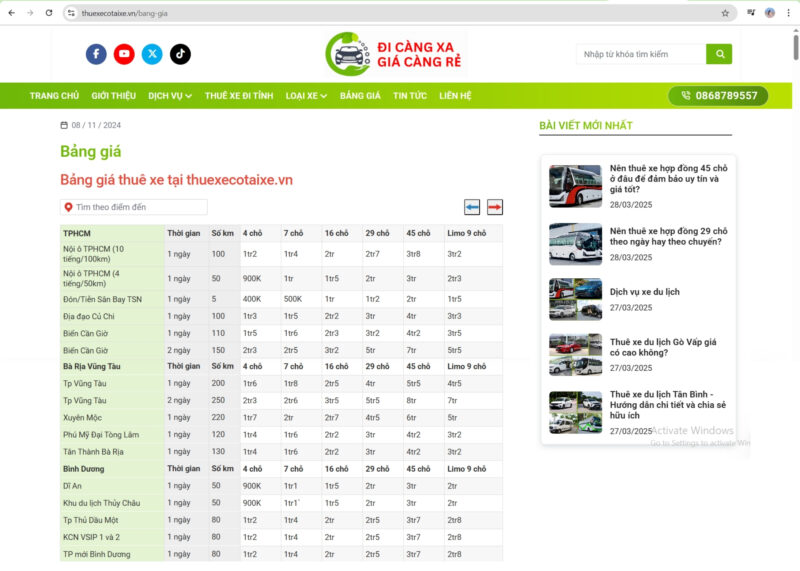Open the Facebook social icon
The width and height of the screenshot is (800, 571).
pyautogui.click(x=96, y=54)
